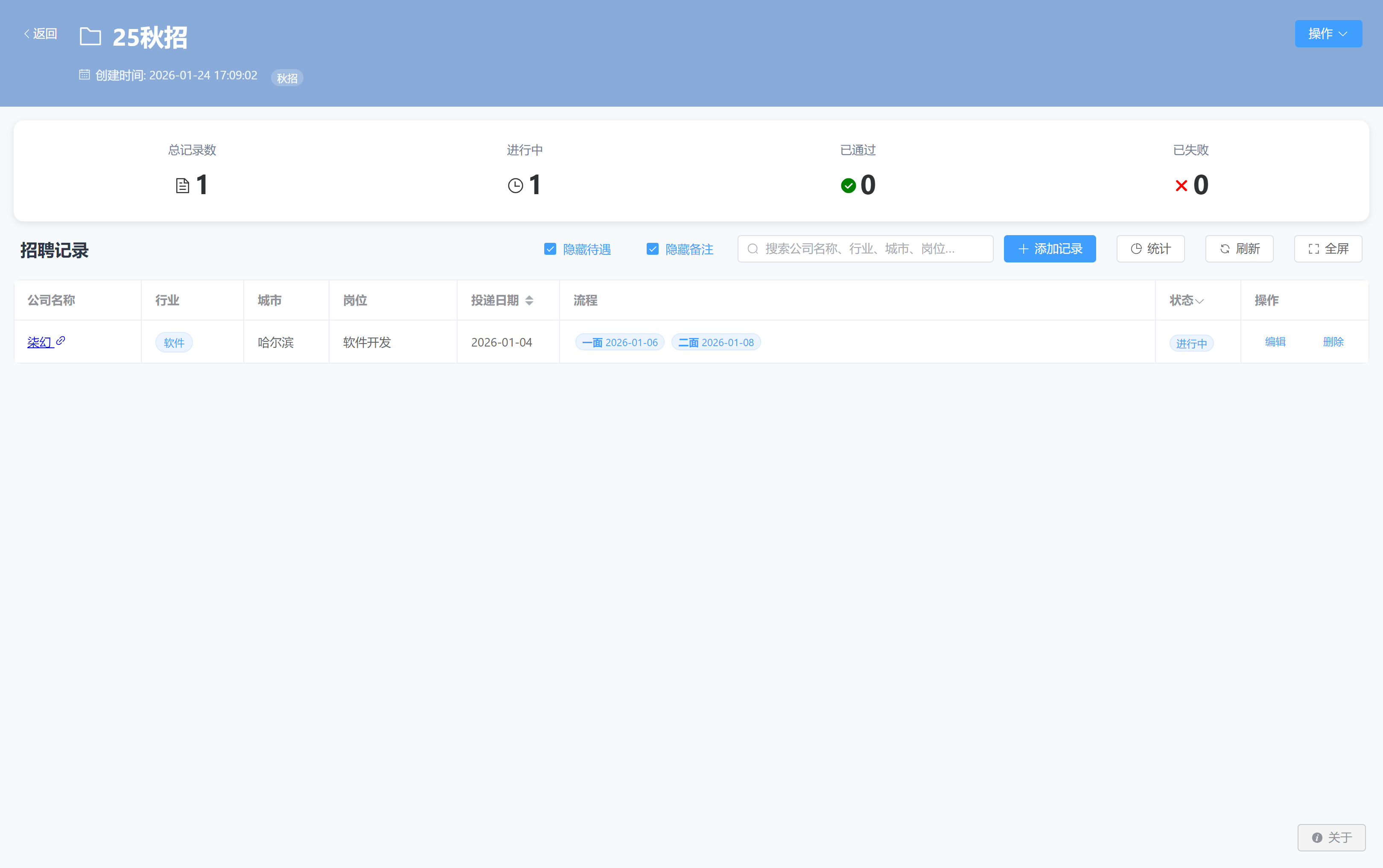The image size is (1383, 868).
Task: Go back using 返回 button
Action: pos(40,34)
